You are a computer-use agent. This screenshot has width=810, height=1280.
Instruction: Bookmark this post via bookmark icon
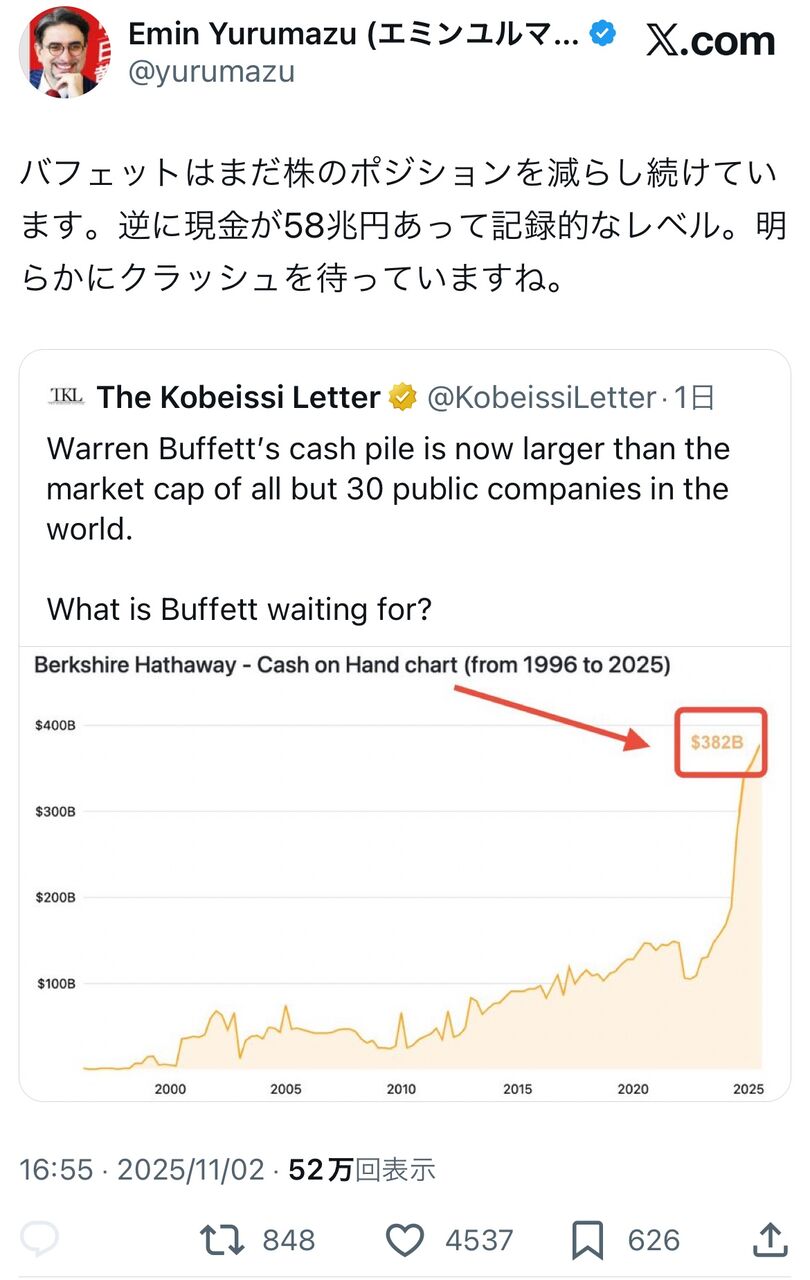click(x=587, y=1240)
